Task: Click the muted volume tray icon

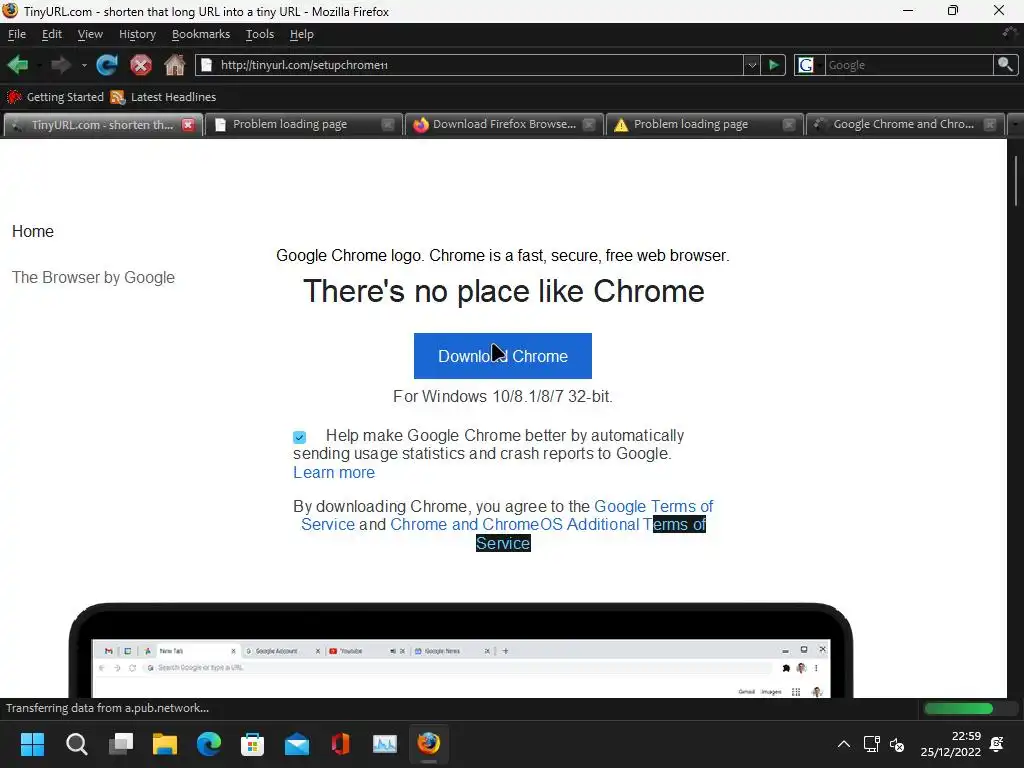Action: click(897, 744)
